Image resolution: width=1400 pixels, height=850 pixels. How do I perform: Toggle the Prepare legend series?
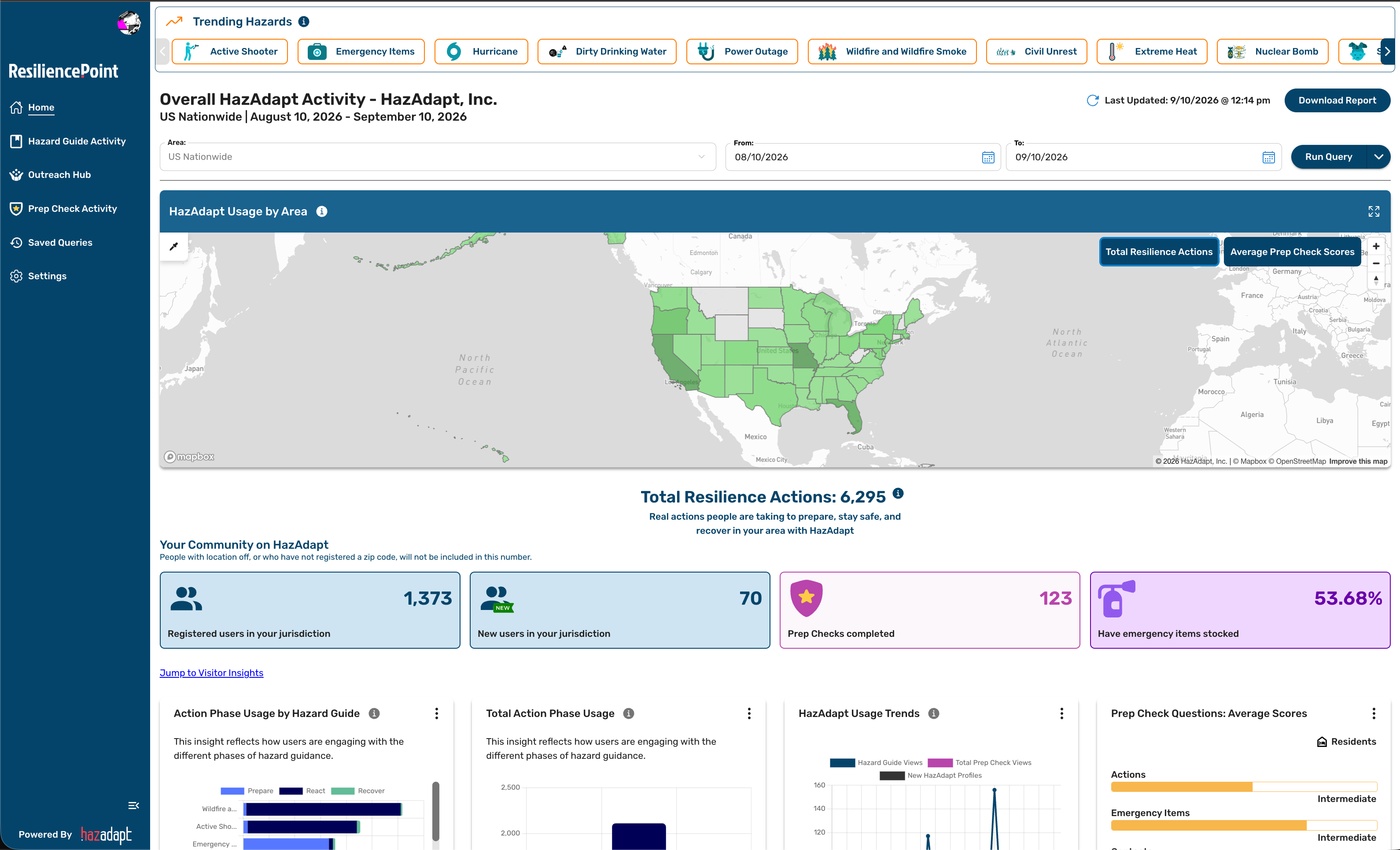pos(247,791)
